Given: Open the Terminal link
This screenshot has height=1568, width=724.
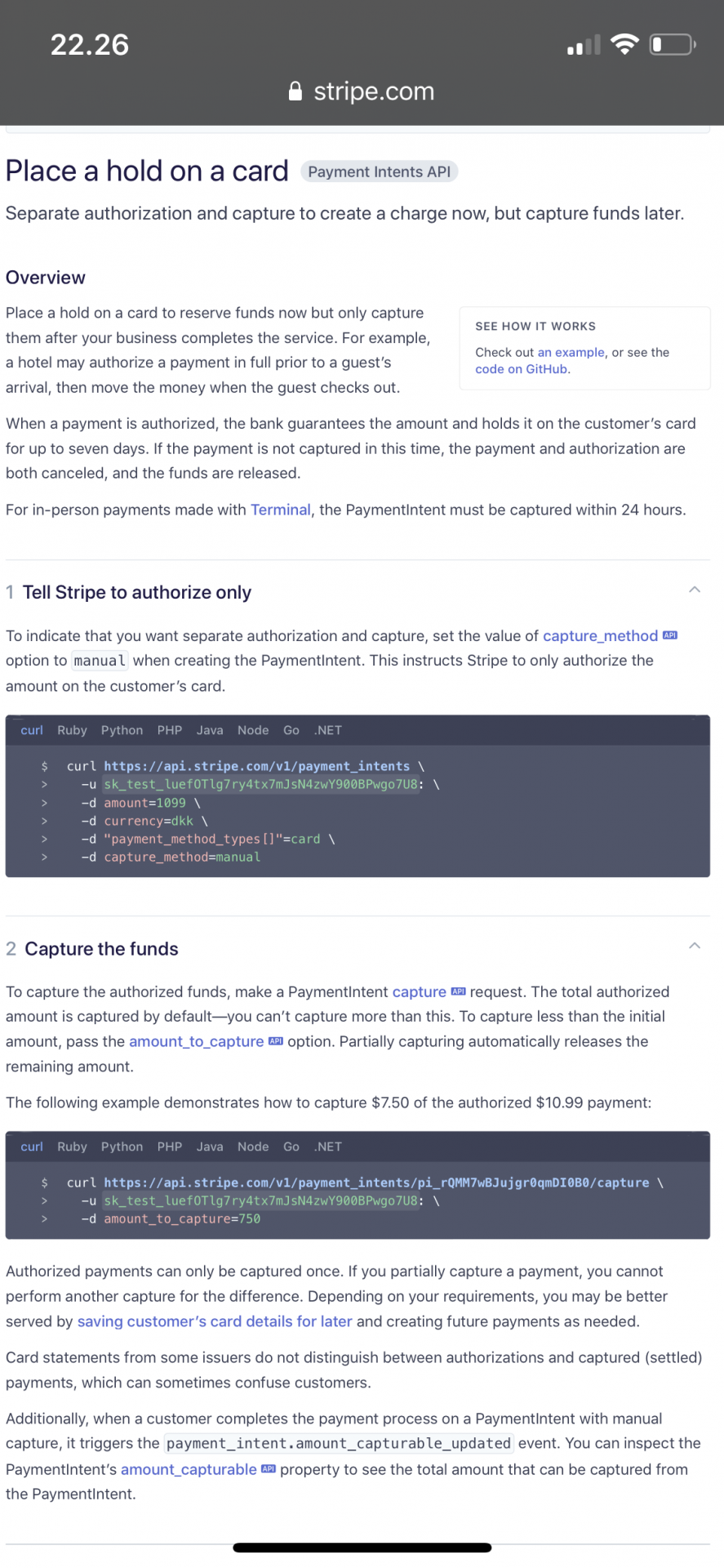Looking at the screenshot, I should 281,510.
